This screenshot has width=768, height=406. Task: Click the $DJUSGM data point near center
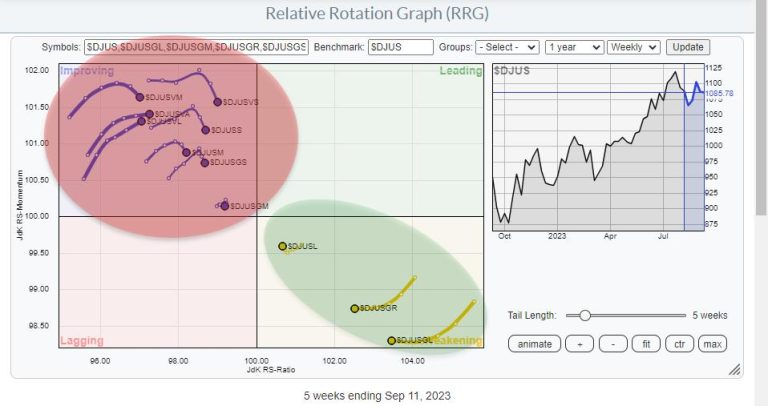pyautogui.click(x=225, y=206)
